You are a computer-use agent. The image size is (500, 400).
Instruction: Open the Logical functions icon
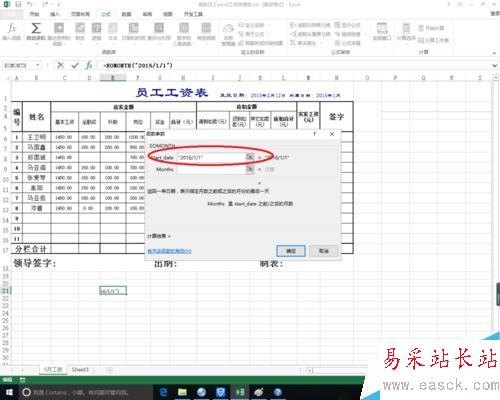[96, 28]
